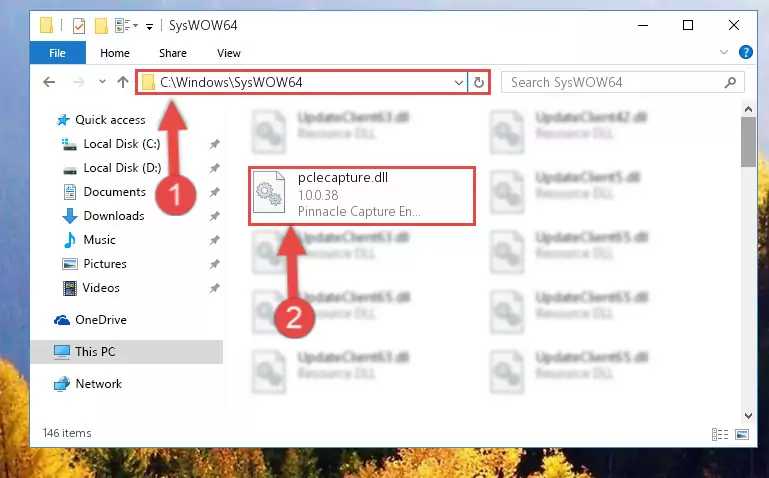The image size is (769, 478).
Task: Click the pin icon next to Documents
Action: tap(214, 192)
